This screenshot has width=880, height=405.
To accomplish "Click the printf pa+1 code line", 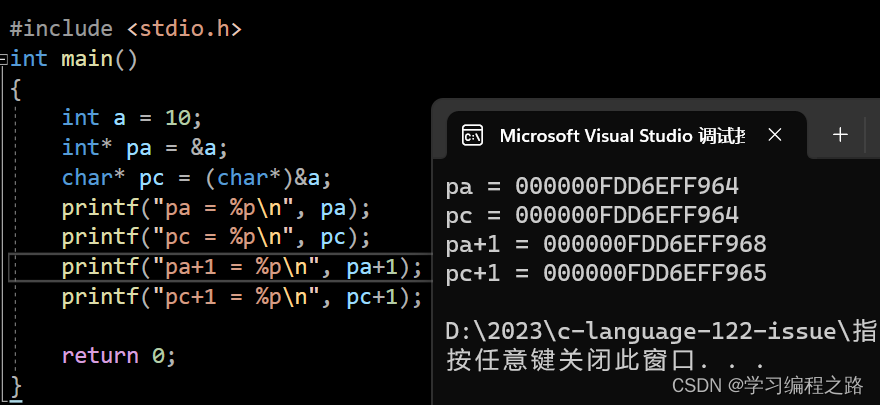I will (242, 268).
